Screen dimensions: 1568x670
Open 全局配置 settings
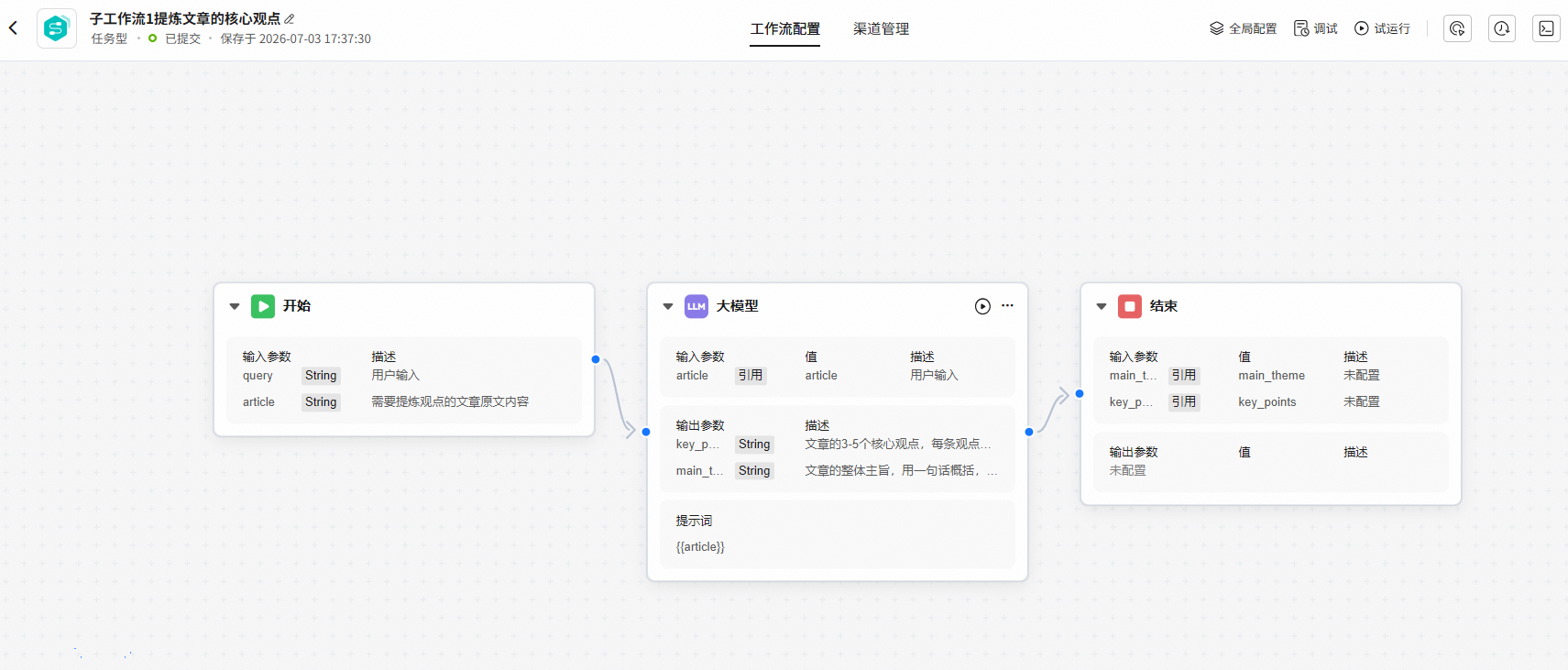click(1244, 28)
